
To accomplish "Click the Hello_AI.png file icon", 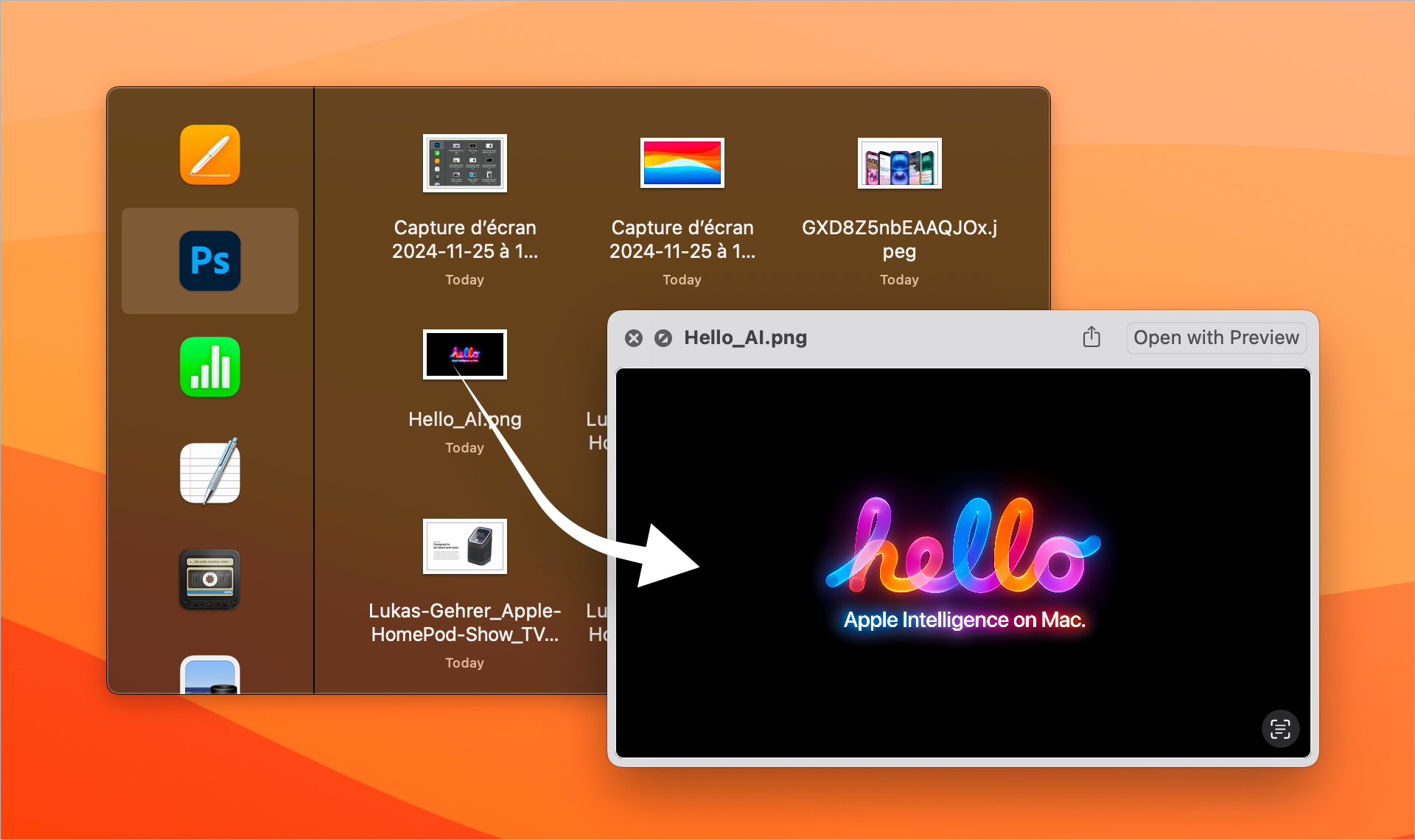I will (x=466, y=354).
